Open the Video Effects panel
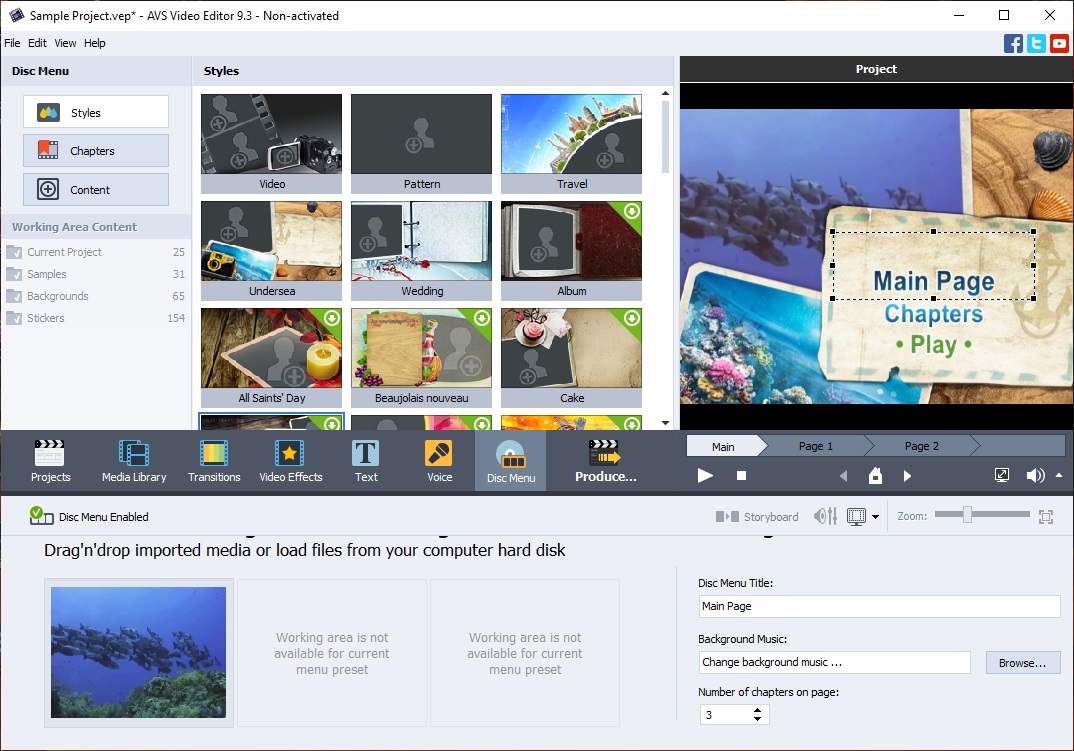The height and width of the screenshot is (751, 1074). (x=291, y=461)
